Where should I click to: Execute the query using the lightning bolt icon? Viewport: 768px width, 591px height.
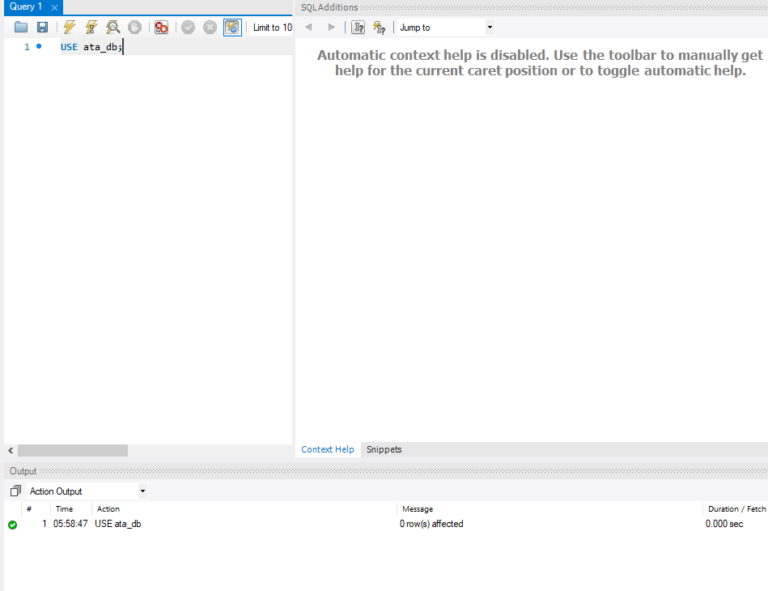(x=69, y=27)
